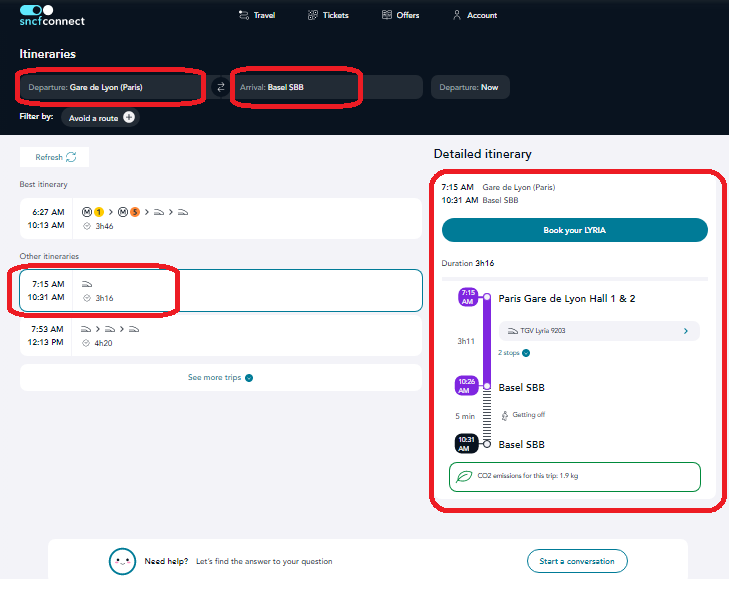This screenshot has width=729, height=592.
Task: Start a conversation with help
Action: (577, 561)
